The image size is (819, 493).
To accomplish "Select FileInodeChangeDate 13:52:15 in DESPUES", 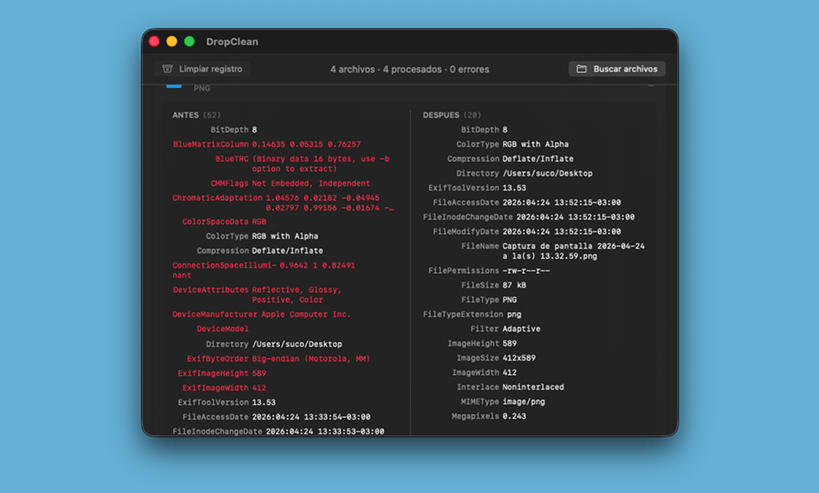I will point(529,217).
